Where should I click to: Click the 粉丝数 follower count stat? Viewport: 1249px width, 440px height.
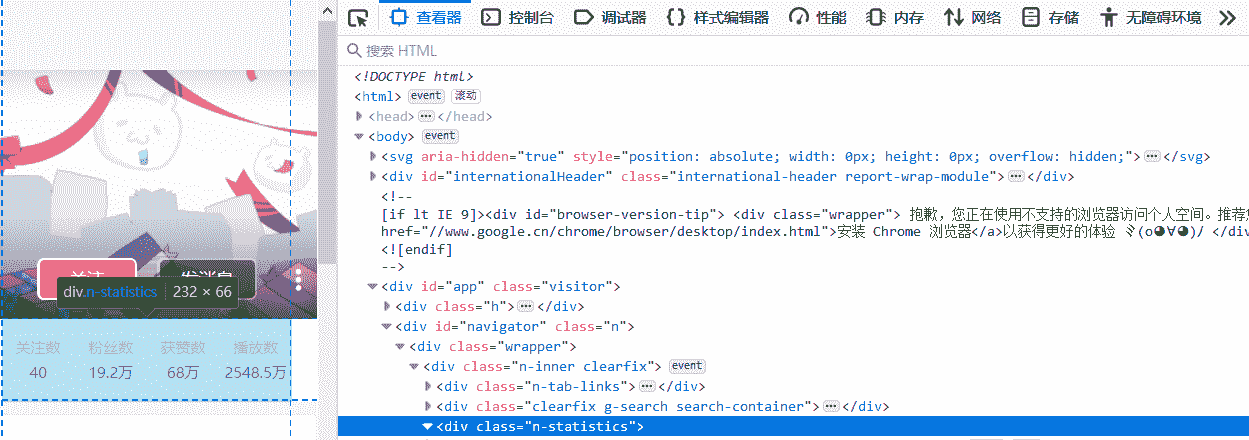pyautogui.click(x=111, y=360)
